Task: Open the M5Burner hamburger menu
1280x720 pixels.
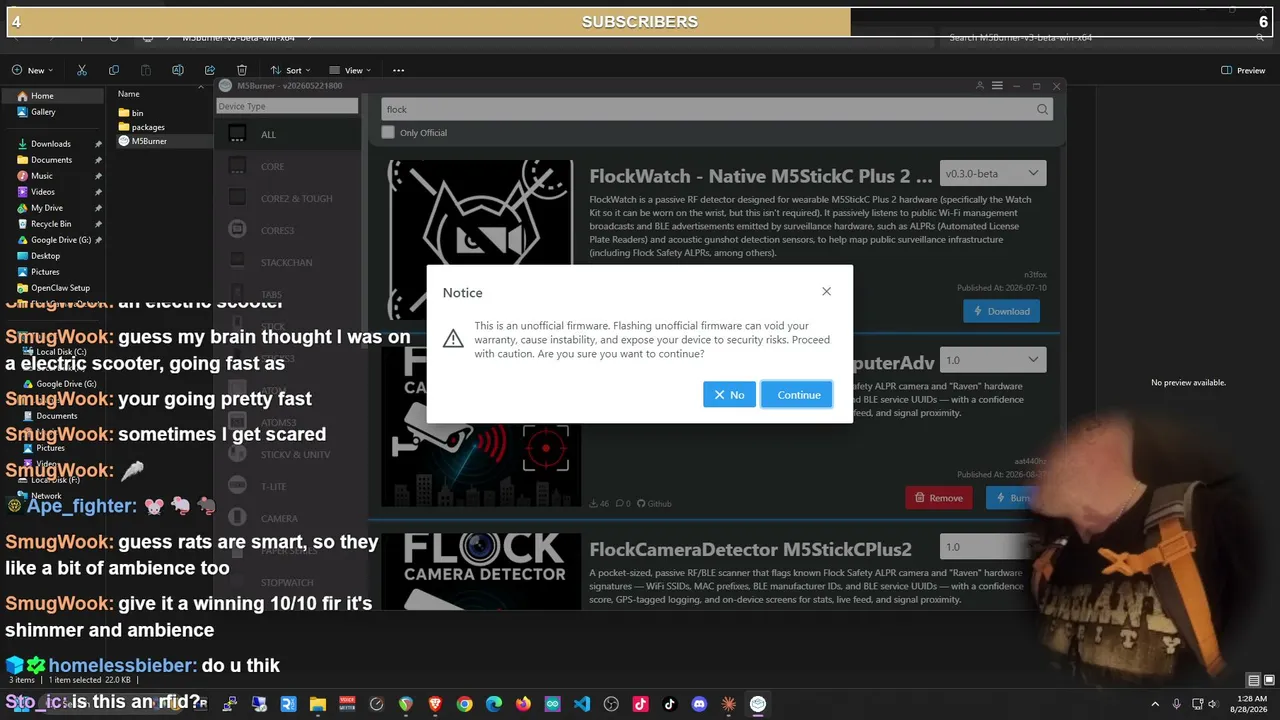Action: pyautogui.click(x=997, y=86)
